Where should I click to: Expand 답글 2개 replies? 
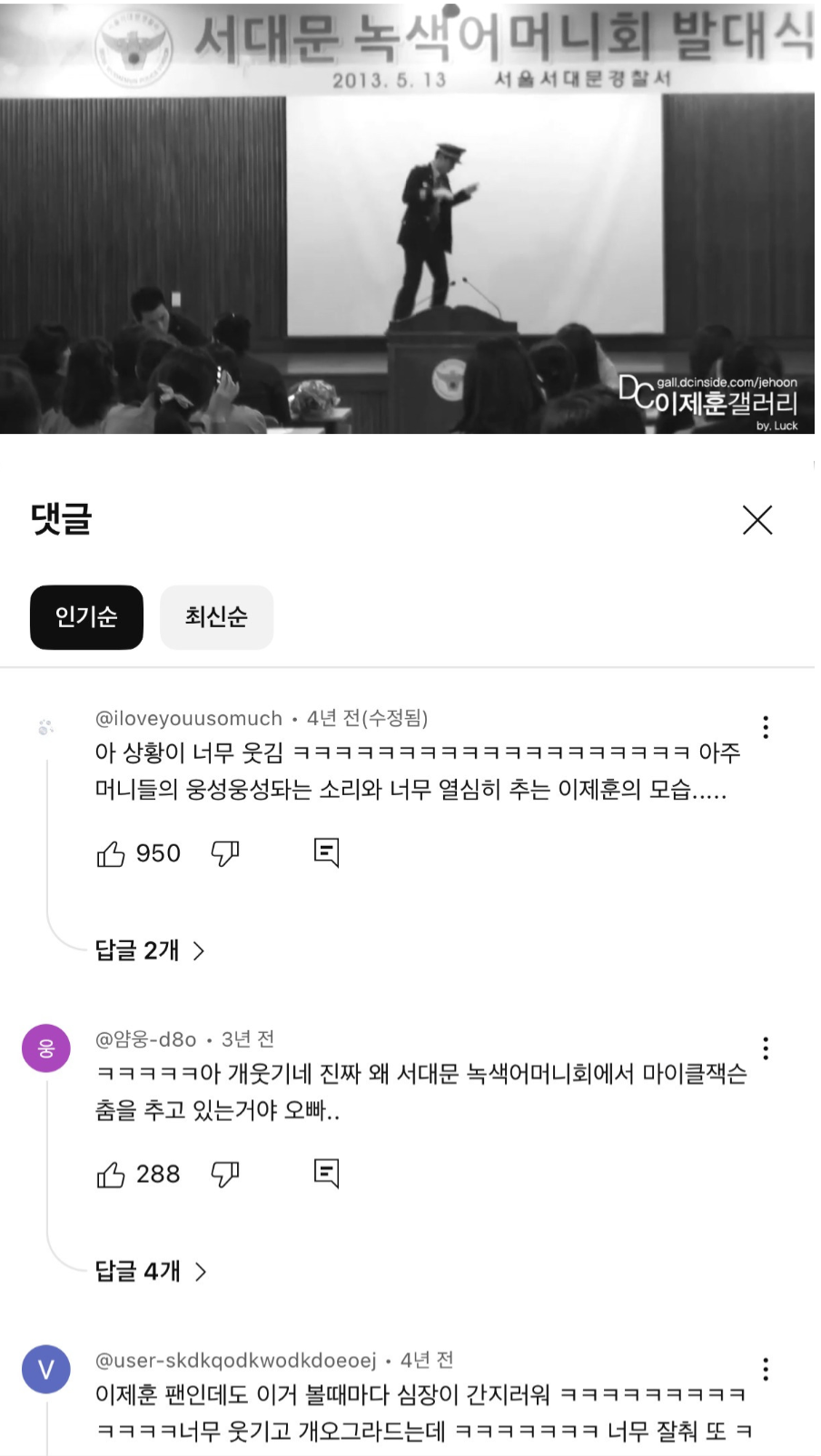pyautogui.click(x=150, y=950)
